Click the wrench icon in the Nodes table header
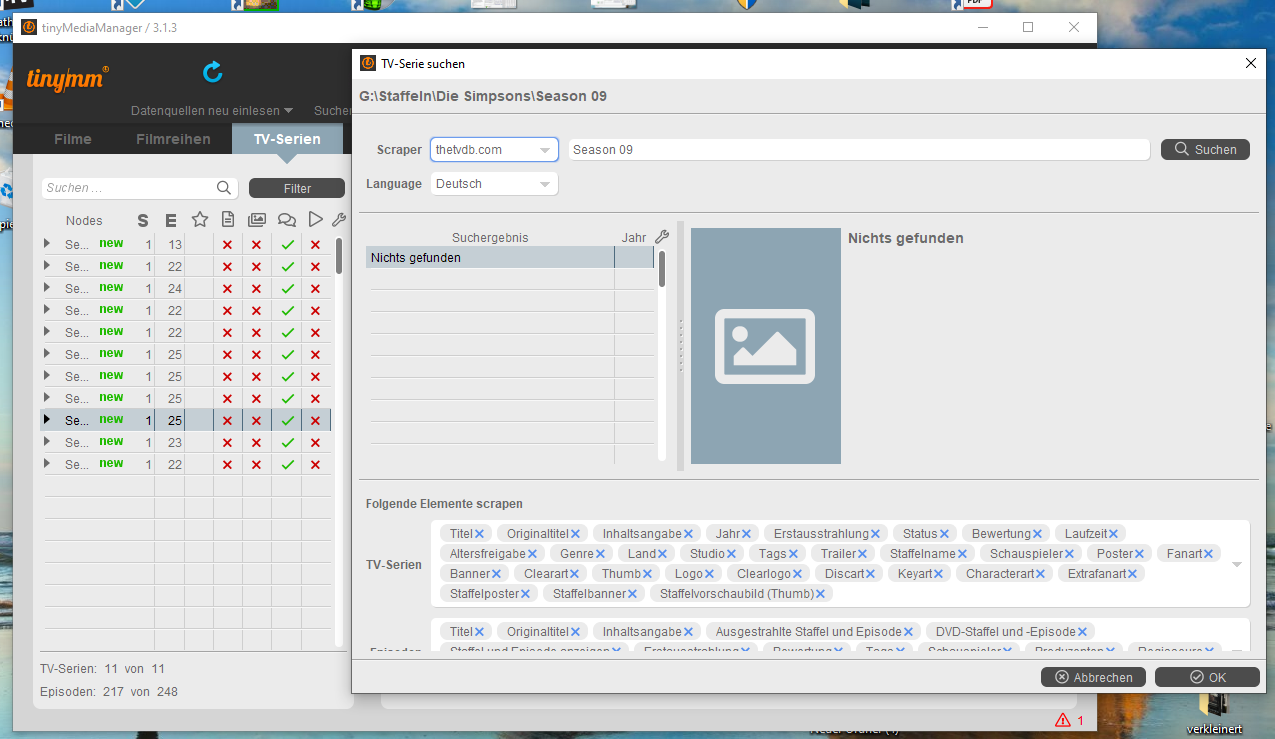 338,220
